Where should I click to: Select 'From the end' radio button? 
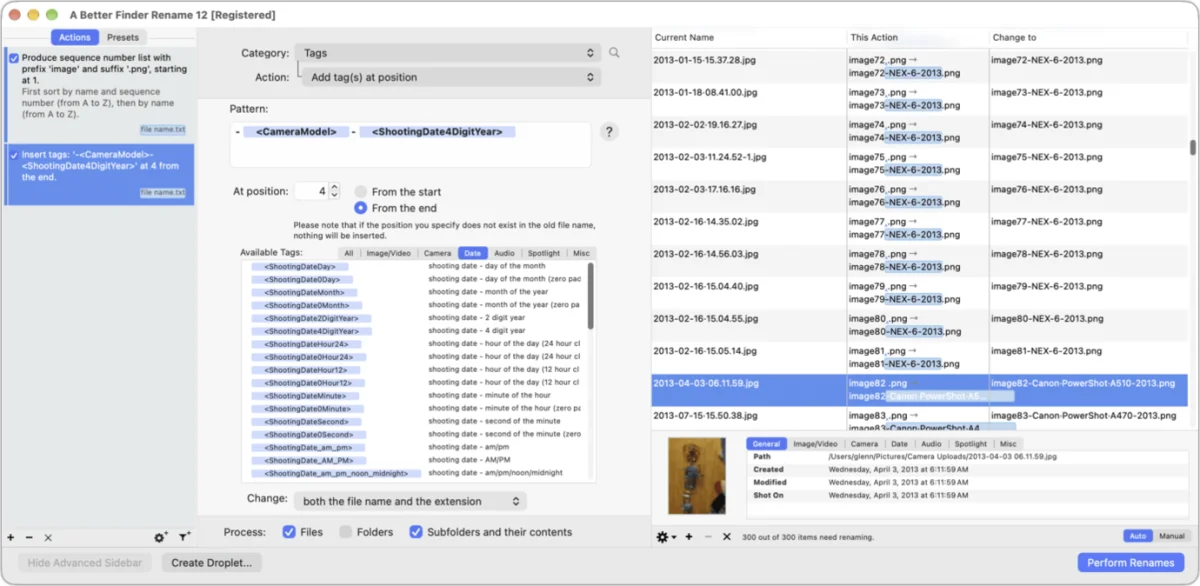point(361,208)
